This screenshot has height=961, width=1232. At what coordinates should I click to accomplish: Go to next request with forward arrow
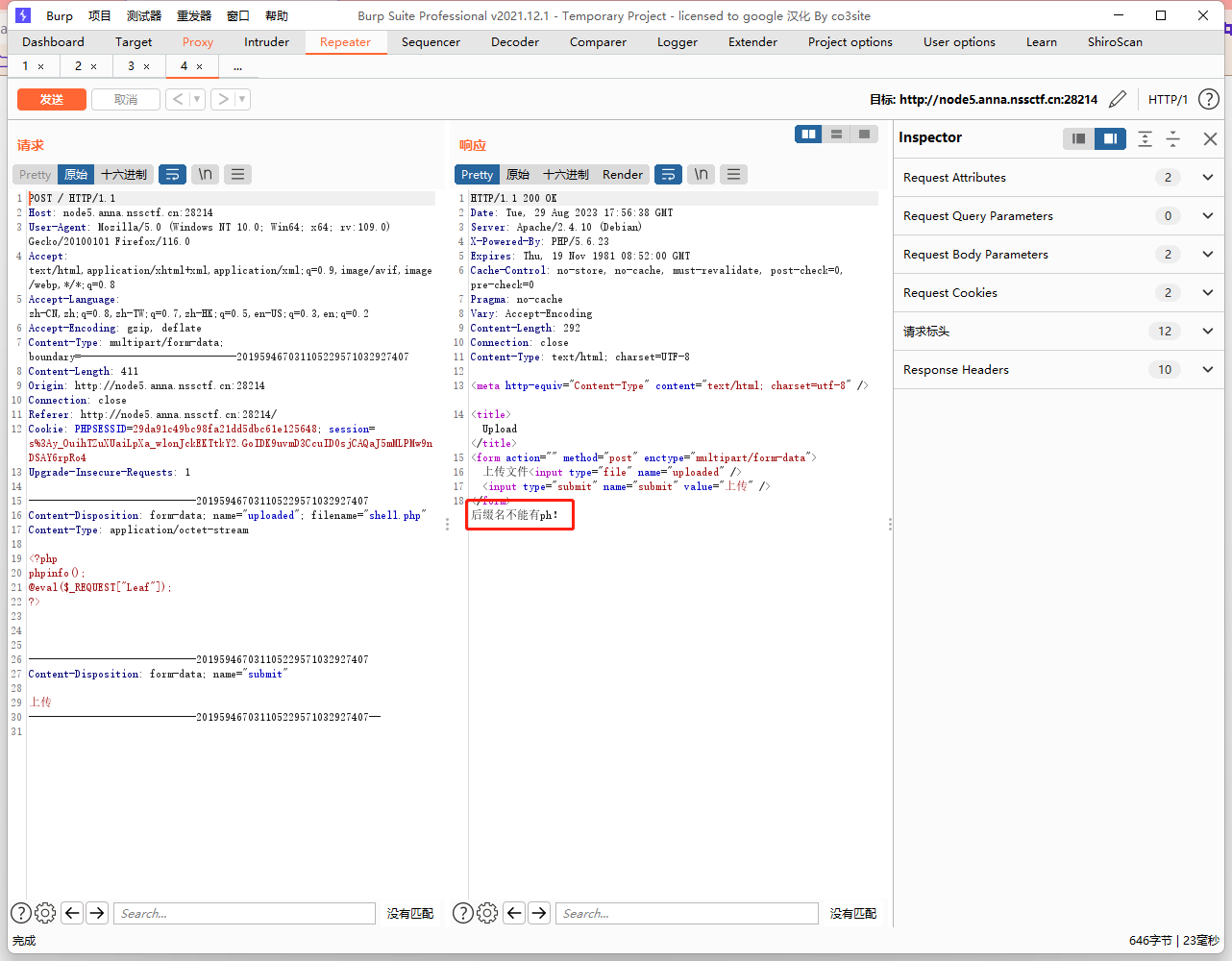(223, 99)
